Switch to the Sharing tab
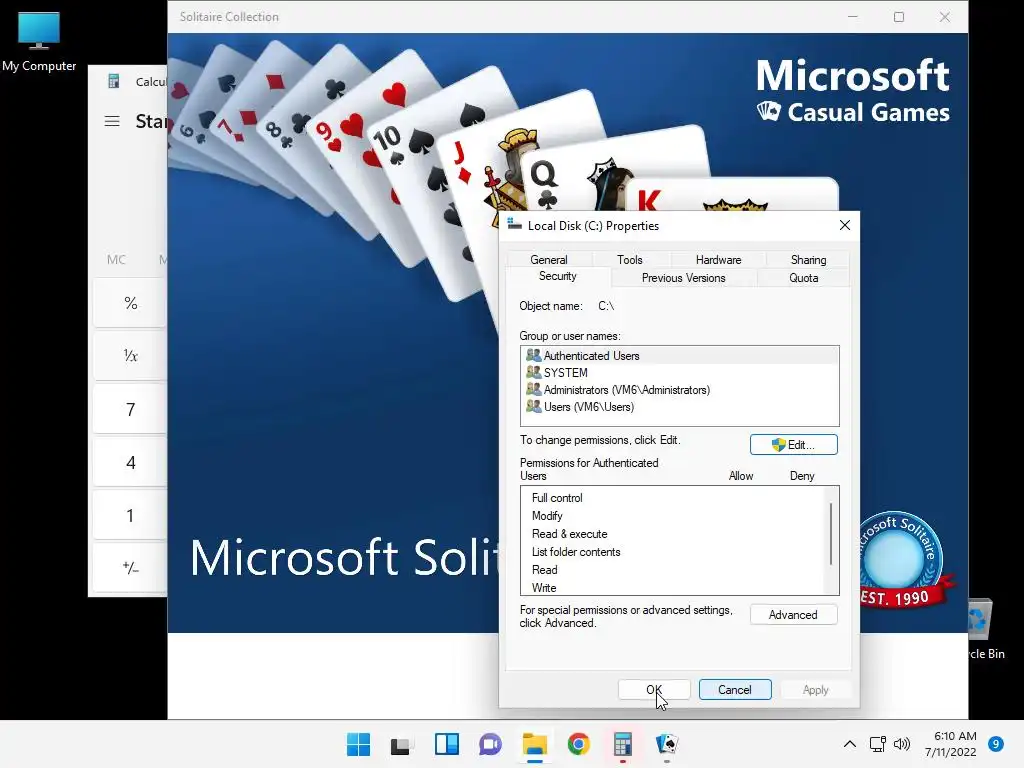The width and height of the screenshot is (1024, 768). click(808, 259)
